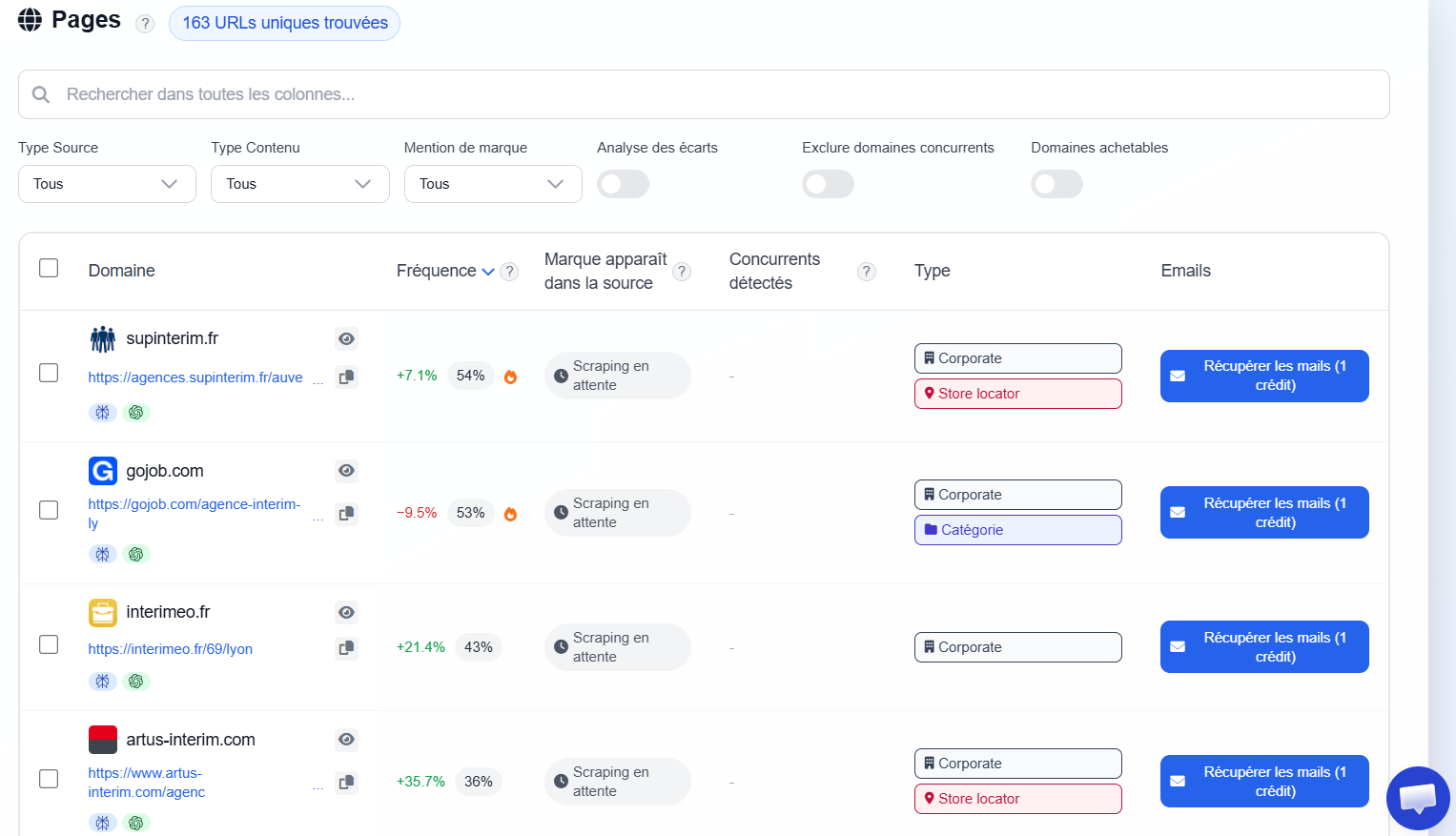Click green ChatGPT badge under supinterim.fr
Viewport: 1456px width, 836px height.
[x=136, y=413]
